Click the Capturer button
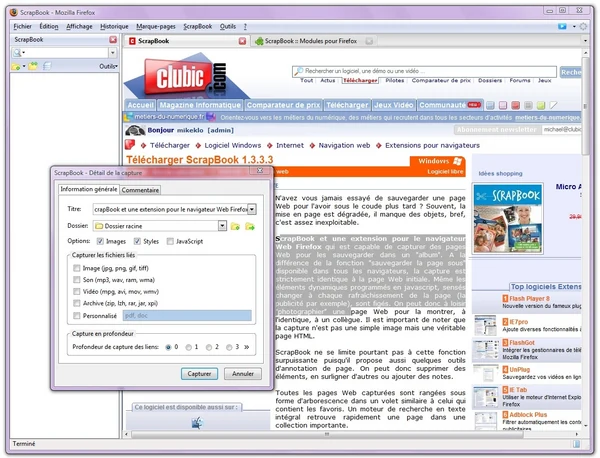This screenshot has height=458, width=600. 199,374
